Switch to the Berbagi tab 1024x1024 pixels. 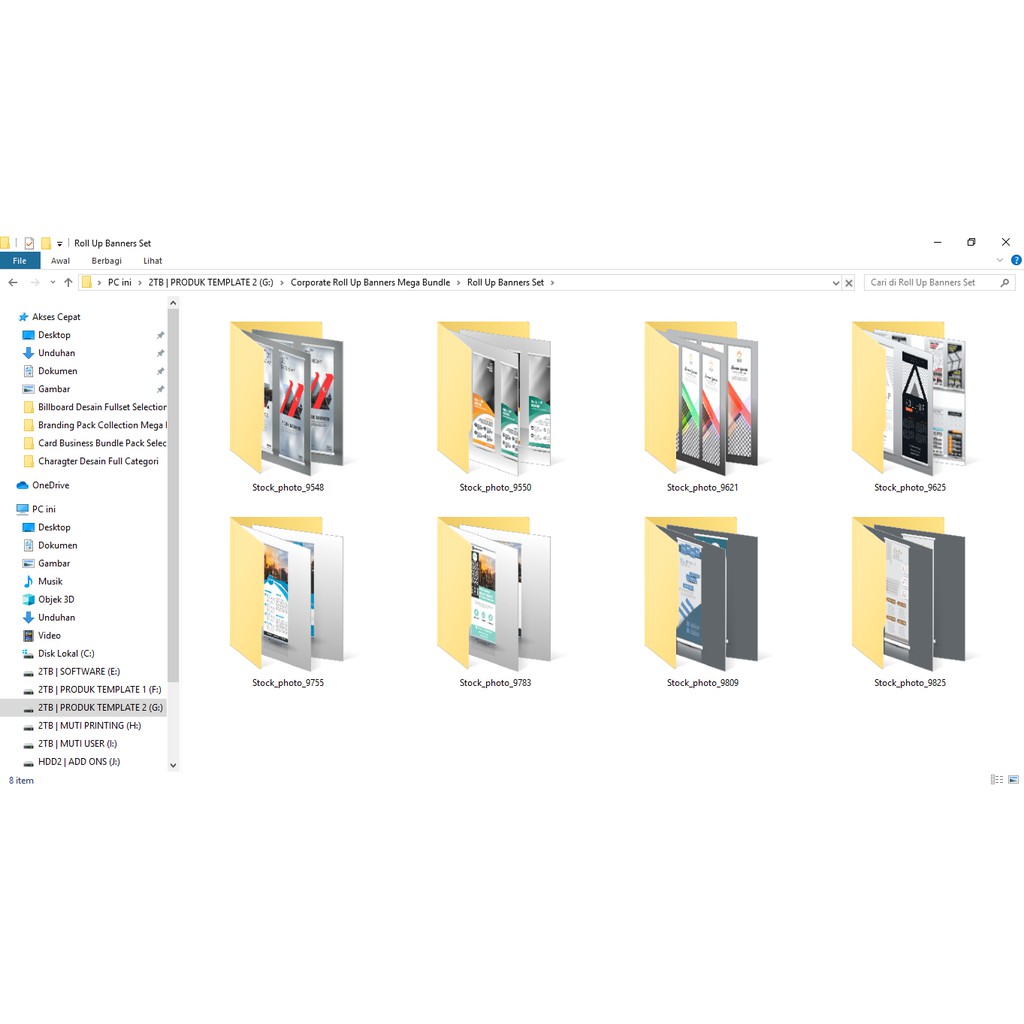[106, 261]
